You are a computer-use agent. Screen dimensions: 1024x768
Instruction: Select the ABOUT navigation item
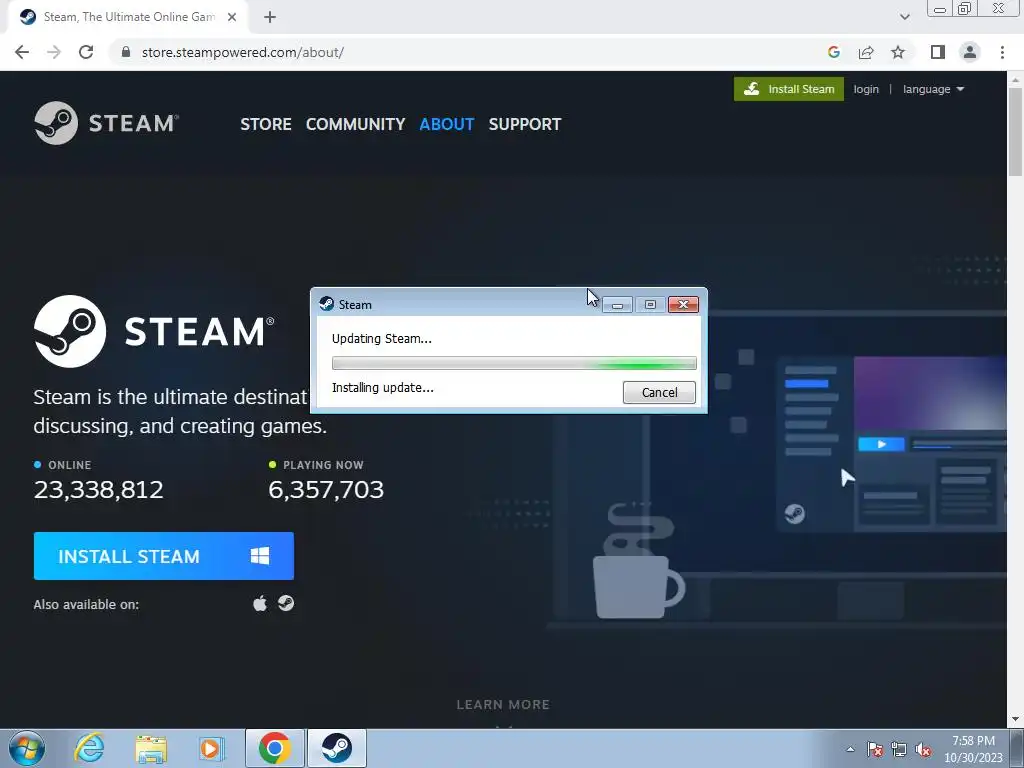(447, 124)
